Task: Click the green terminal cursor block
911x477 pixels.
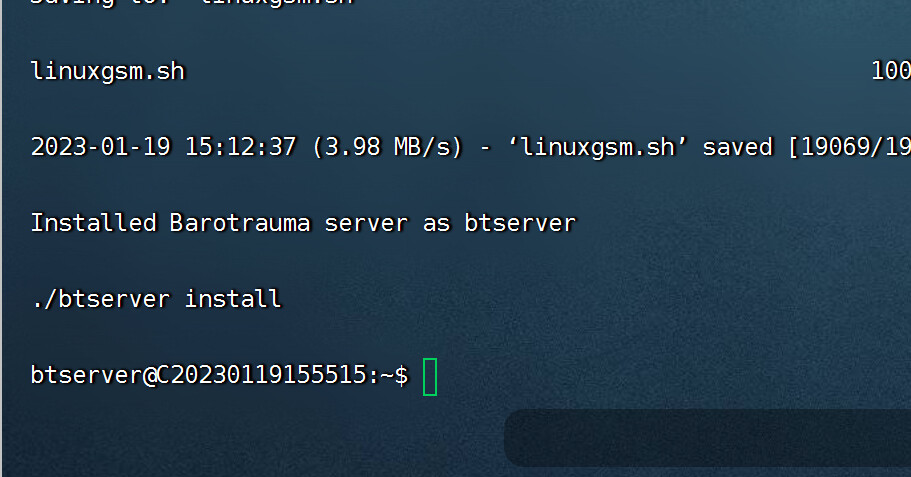Action: 430,376
